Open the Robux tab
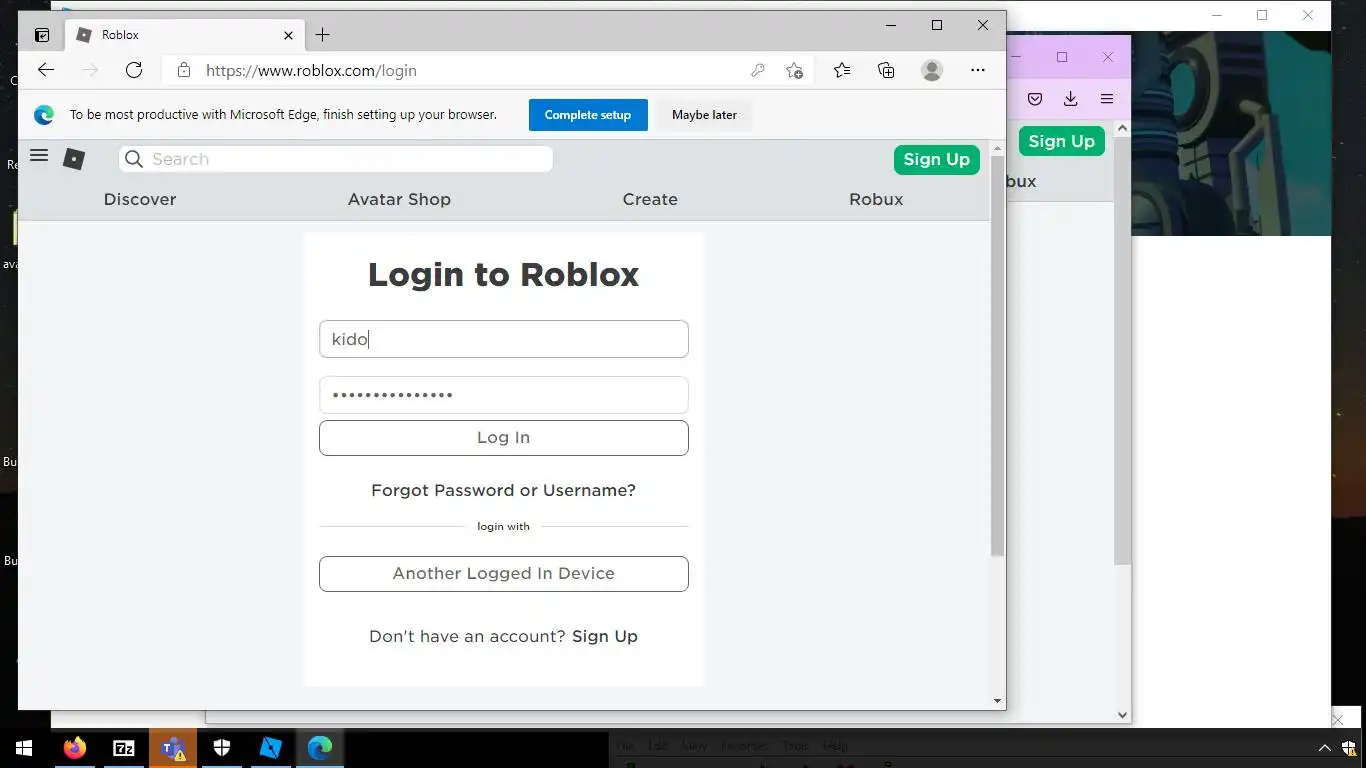This screenshot has height=768, width=1366. click(876, 199)
